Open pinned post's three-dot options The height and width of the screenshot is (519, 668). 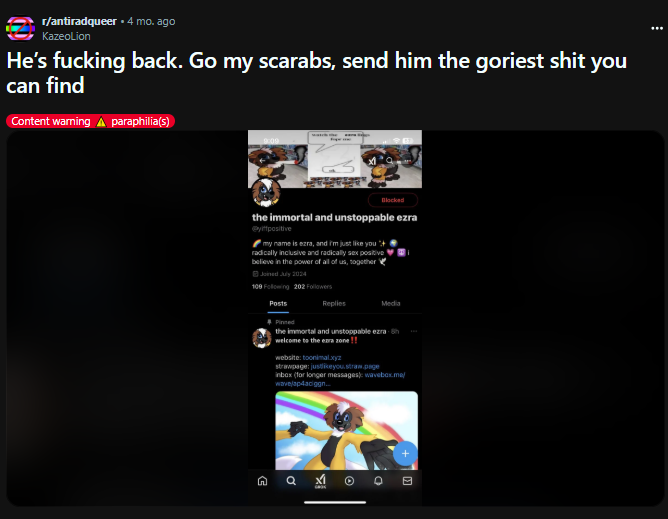[x=413, y=331]
